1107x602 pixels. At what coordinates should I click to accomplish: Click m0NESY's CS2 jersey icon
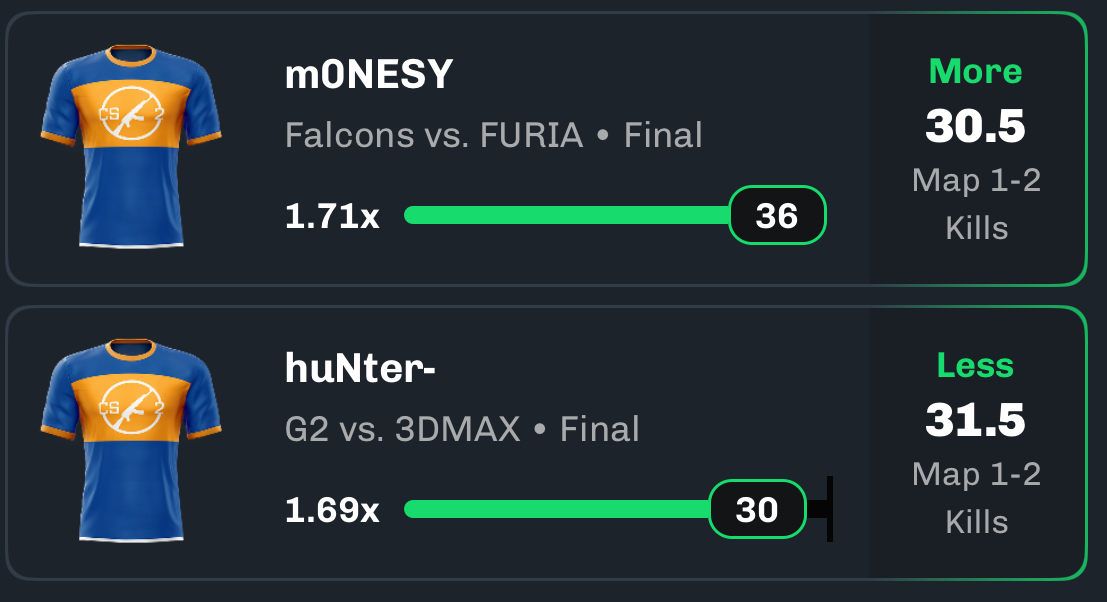131,146
